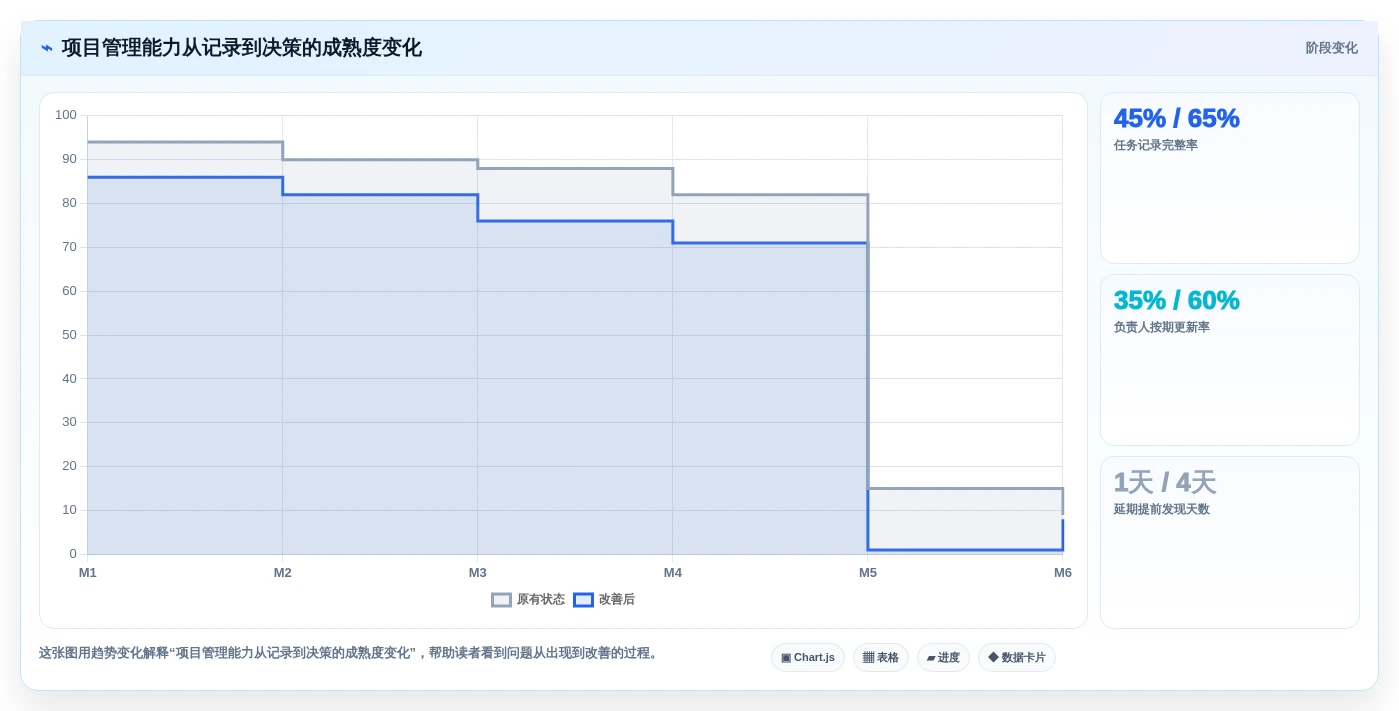Click the M5 x-axis label

click(868, 573)
